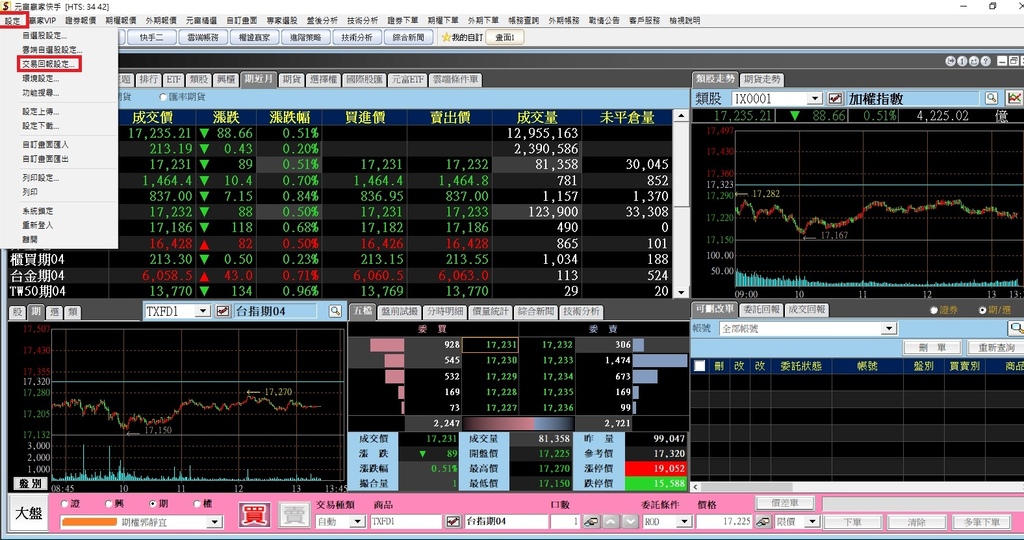Viewport: 1024px width, 540px height.
Task: Click the grey 賣 (sell) button
Action: click(293, 515)
